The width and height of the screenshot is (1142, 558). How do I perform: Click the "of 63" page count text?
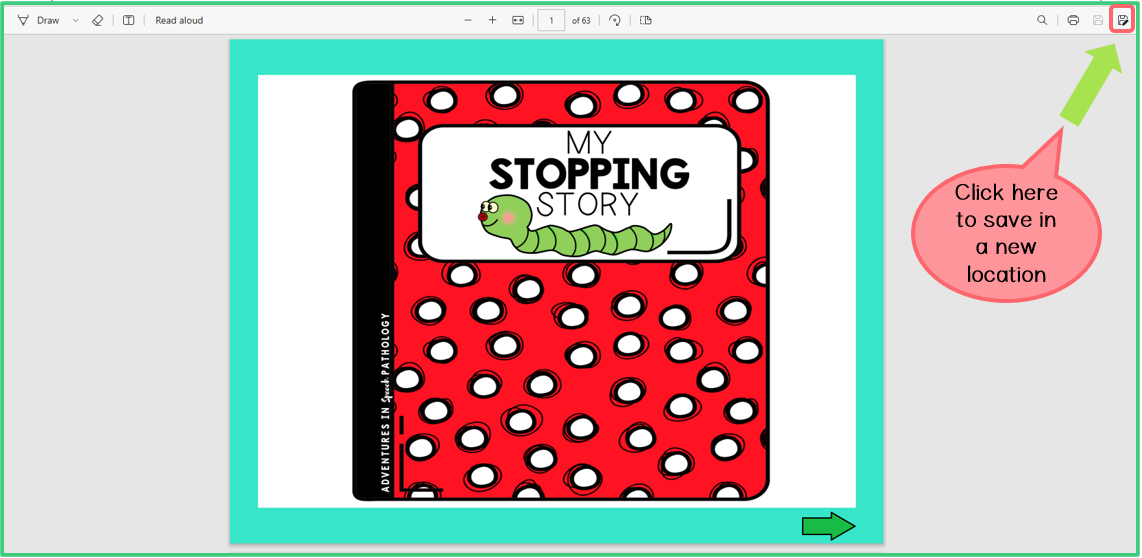click(581, 20)
